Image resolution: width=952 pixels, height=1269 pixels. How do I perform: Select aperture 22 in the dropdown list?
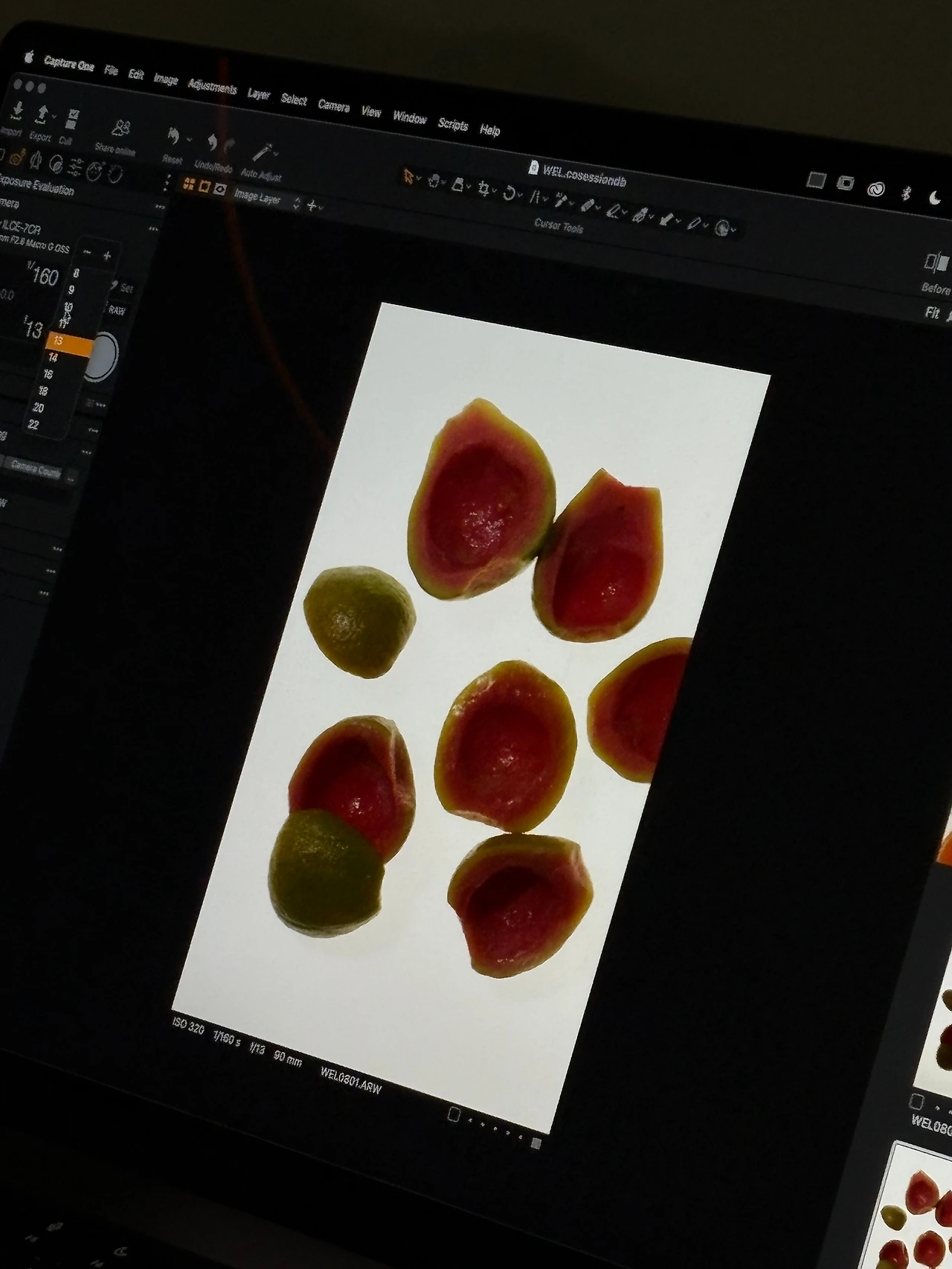click(33, 424)
